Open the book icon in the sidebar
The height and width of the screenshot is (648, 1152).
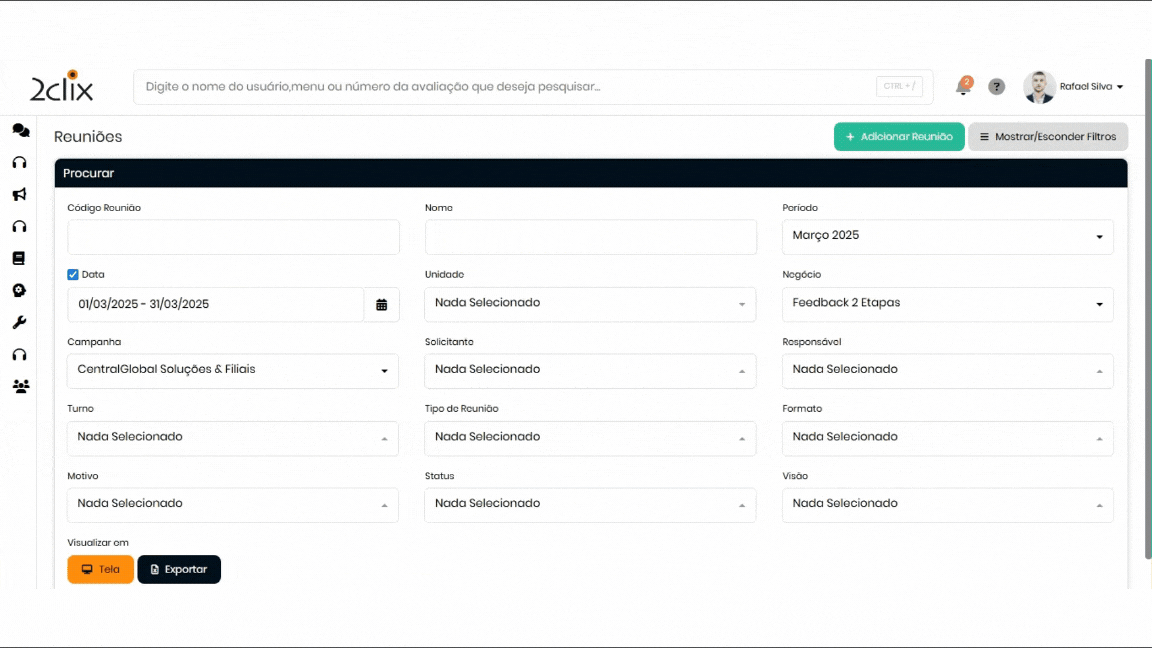19,258
